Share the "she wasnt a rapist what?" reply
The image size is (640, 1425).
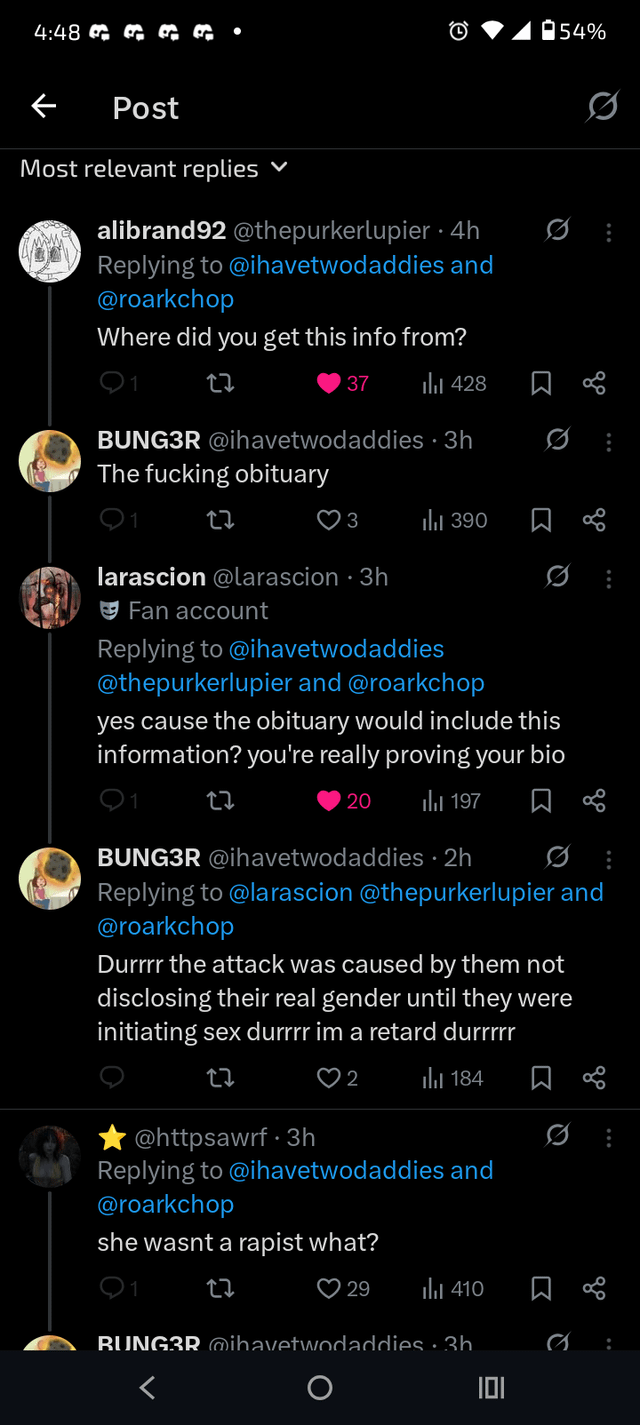594,1289
